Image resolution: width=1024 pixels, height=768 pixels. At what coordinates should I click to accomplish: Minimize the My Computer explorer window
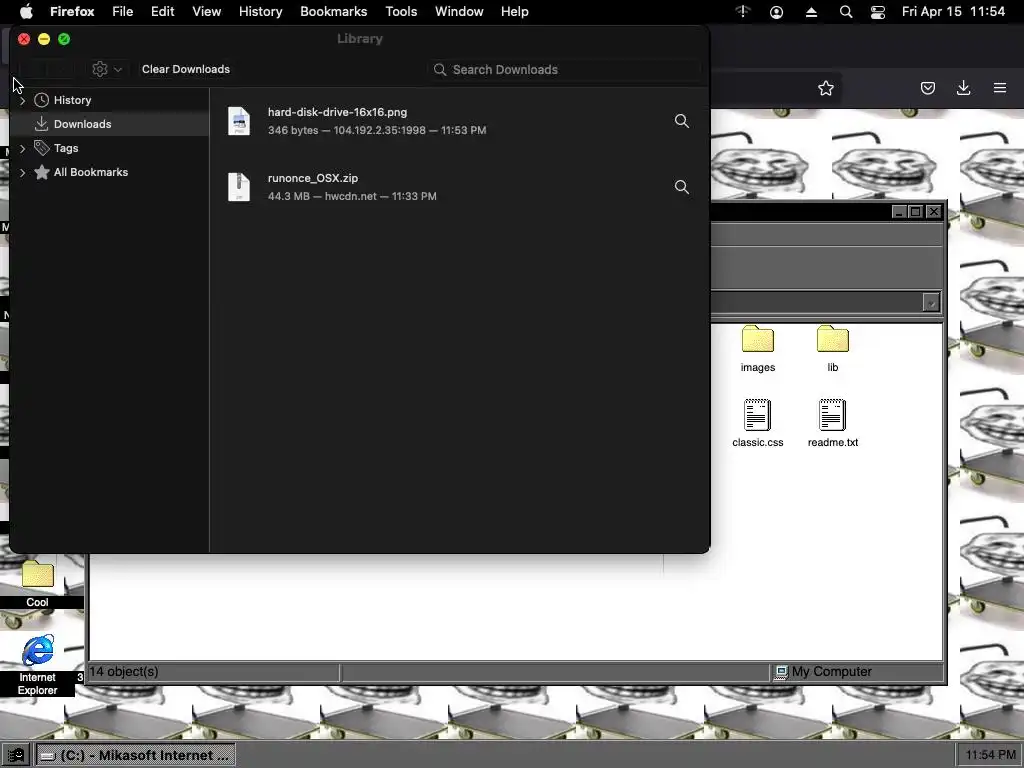pos(899,212)
